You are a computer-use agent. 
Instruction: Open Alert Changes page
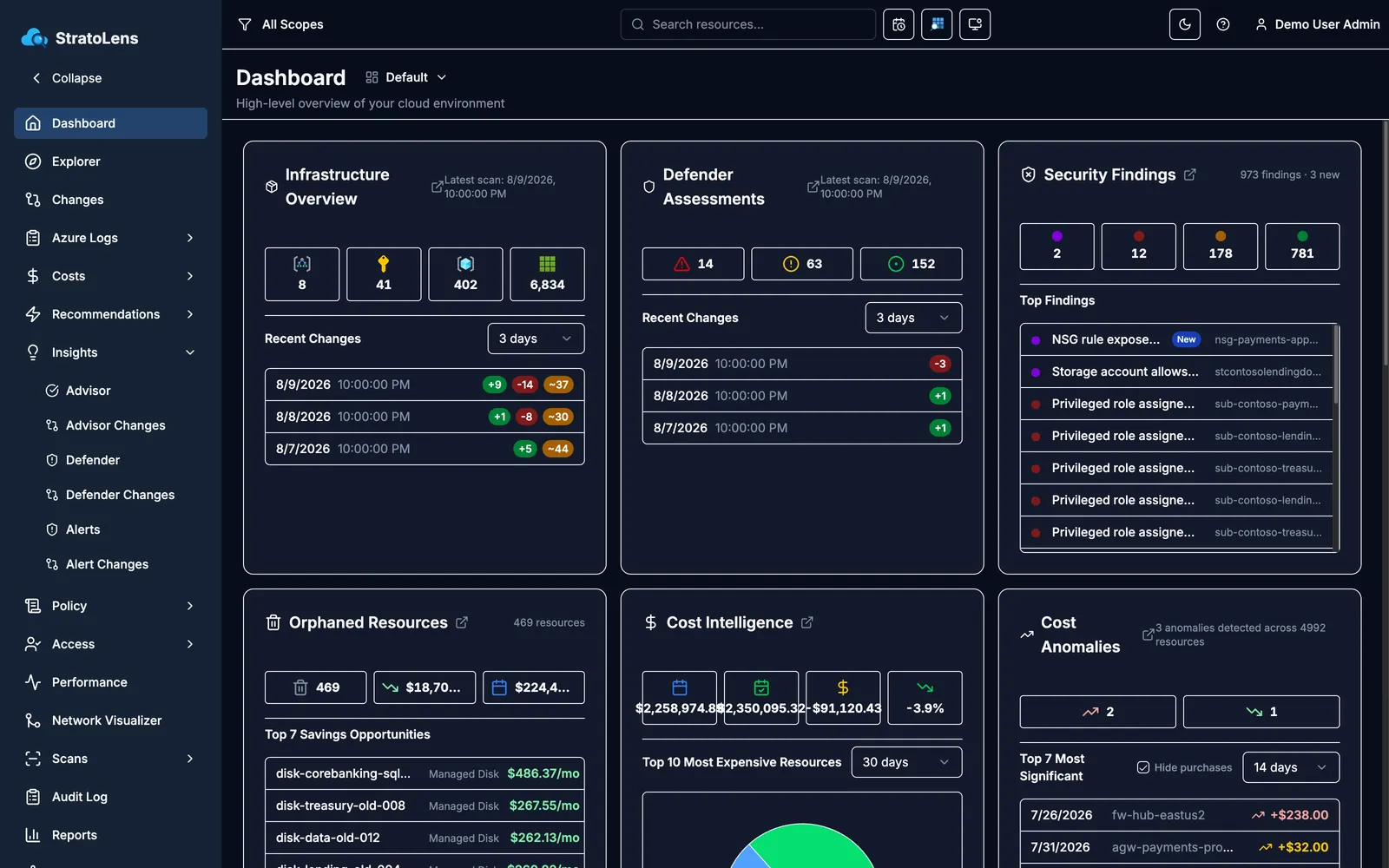pos(121,564)
